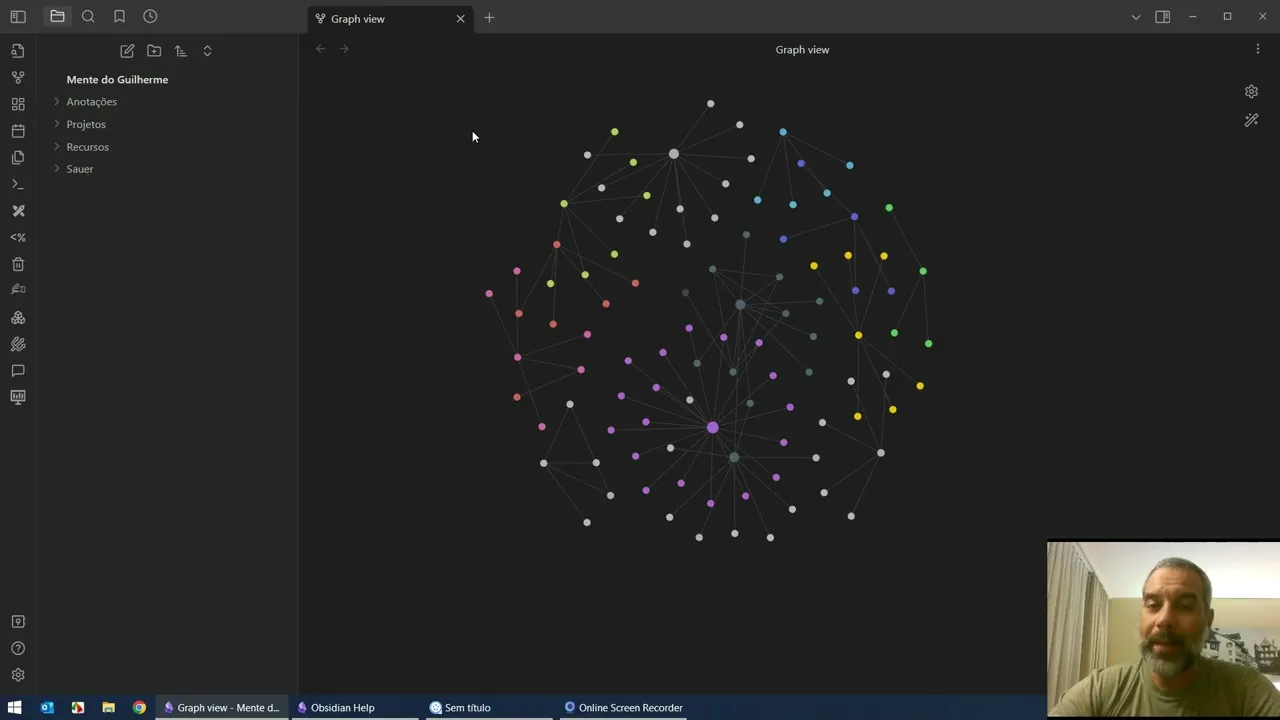The height and width of the screenshot is (720, 1280).
Task: Click the chat bubble ribbon icon
Action: click(x=18, y=371)
